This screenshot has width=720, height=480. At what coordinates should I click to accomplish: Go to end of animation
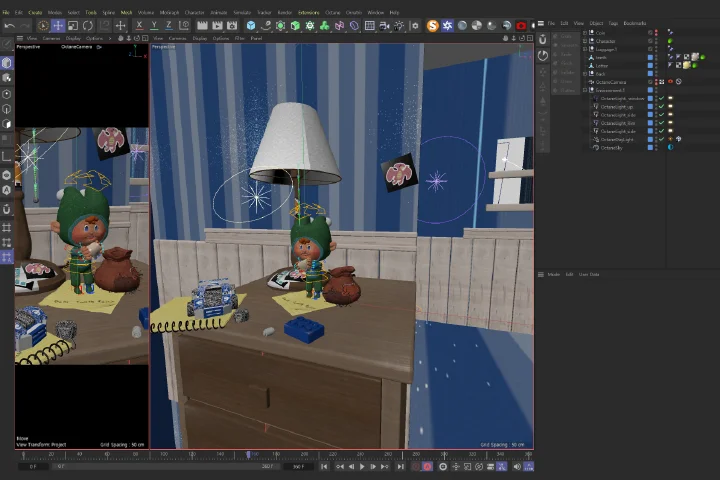(400, 467)
